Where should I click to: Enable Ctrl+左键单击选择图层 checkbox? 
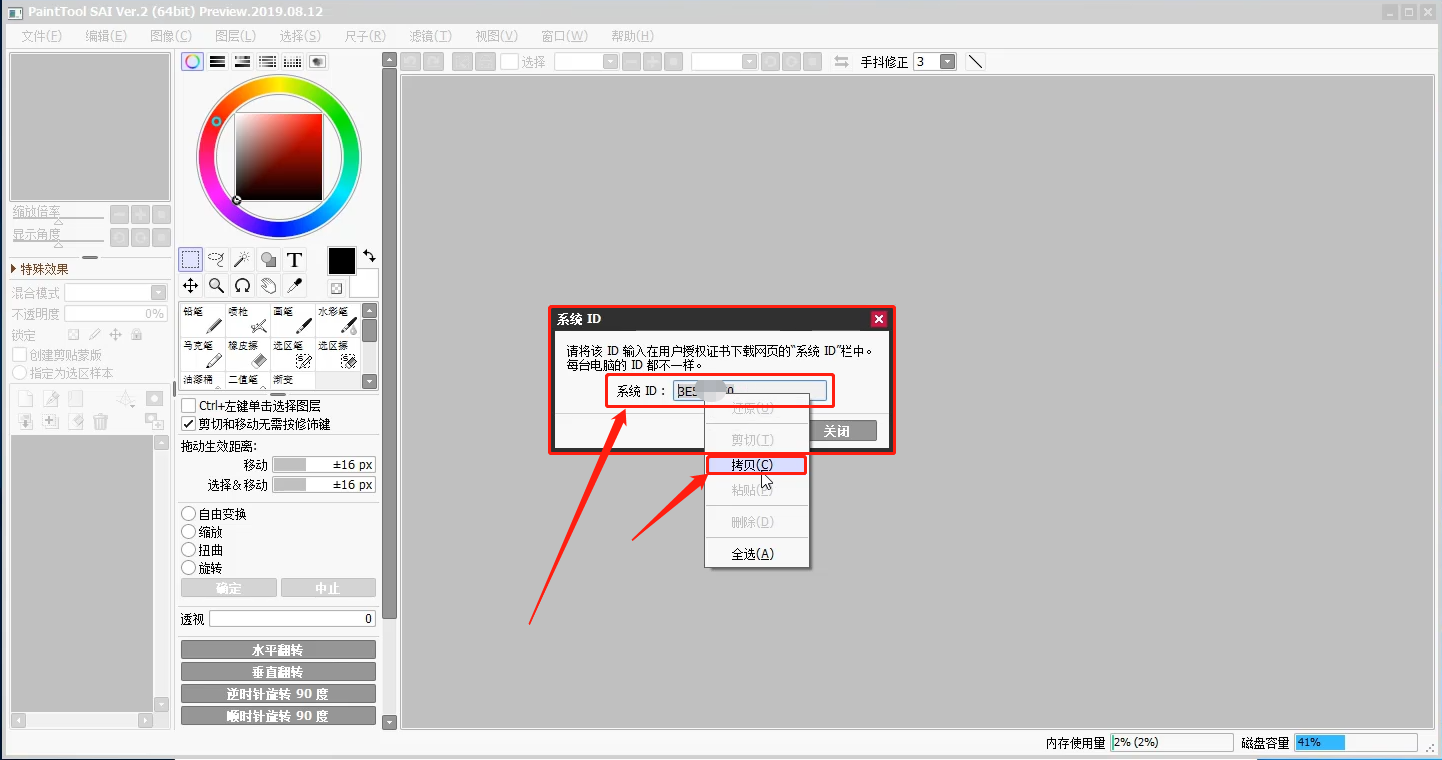tap(188, 406)
